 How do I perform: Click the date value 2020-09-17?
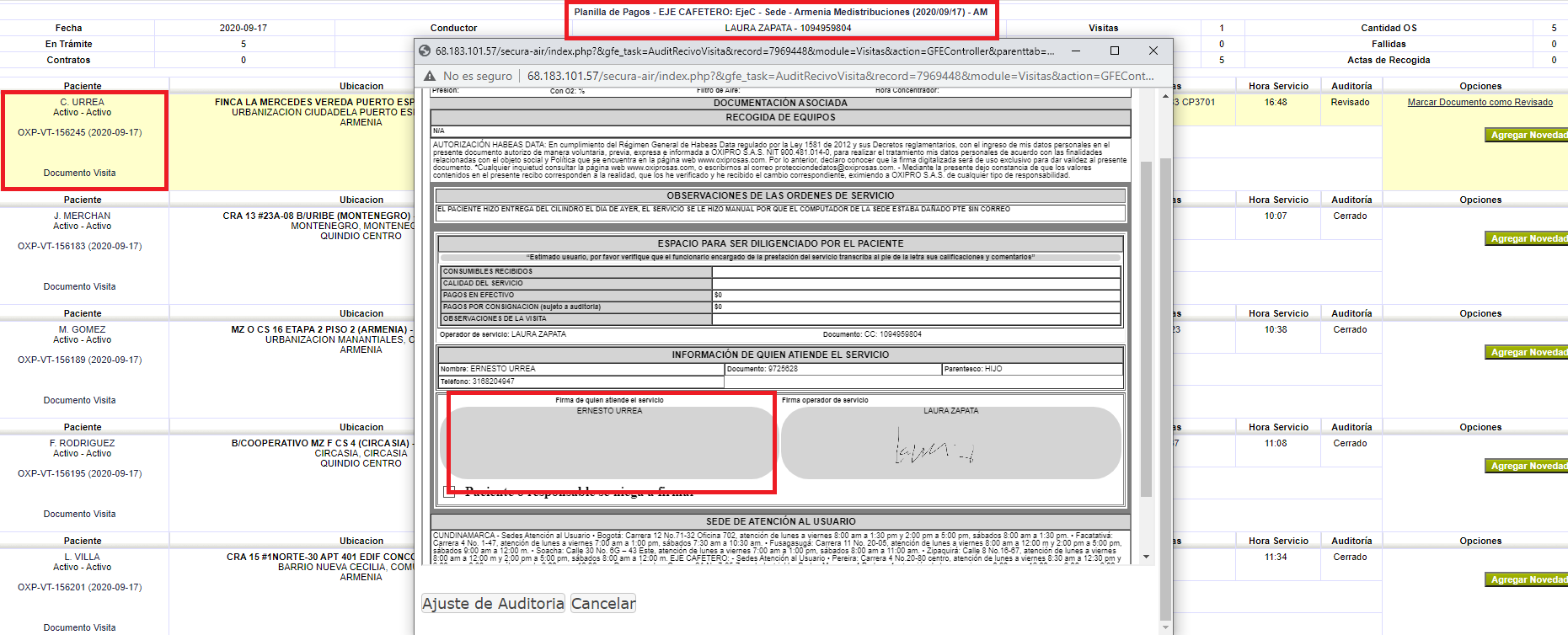[243, 28]
